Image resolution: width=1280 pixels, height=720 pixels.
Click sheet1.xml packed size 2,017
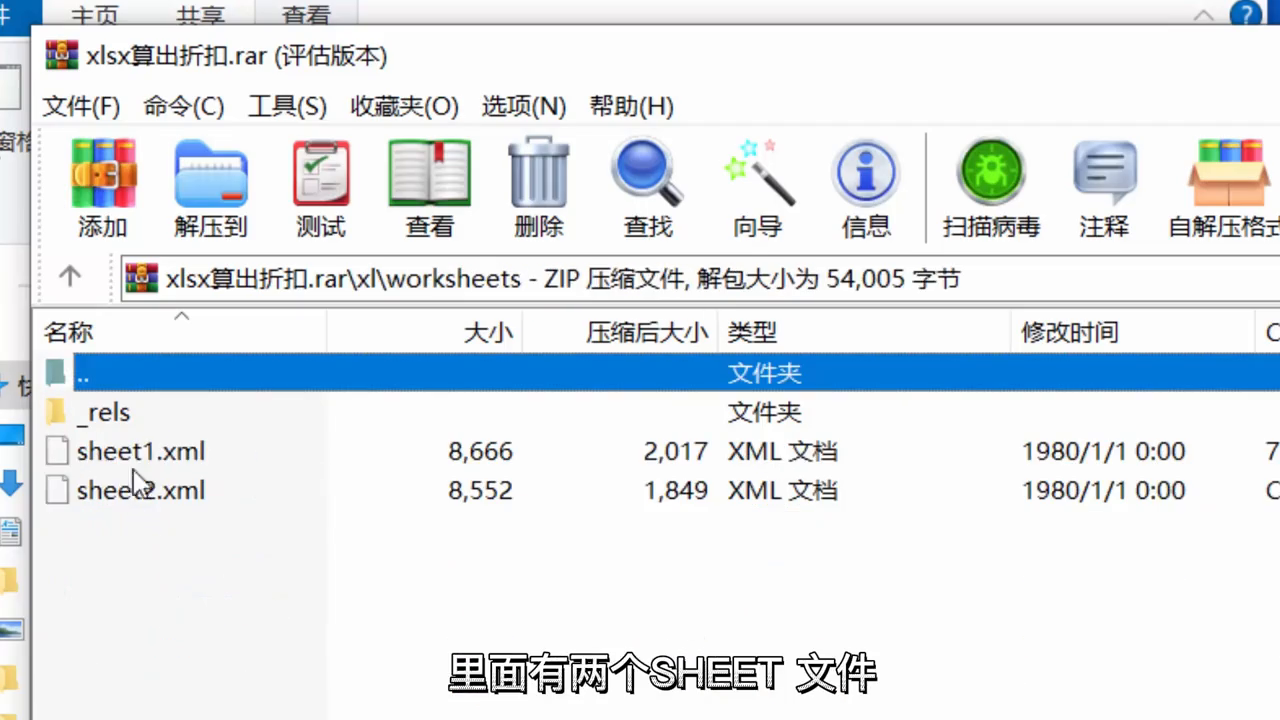(x=676, y=451)
